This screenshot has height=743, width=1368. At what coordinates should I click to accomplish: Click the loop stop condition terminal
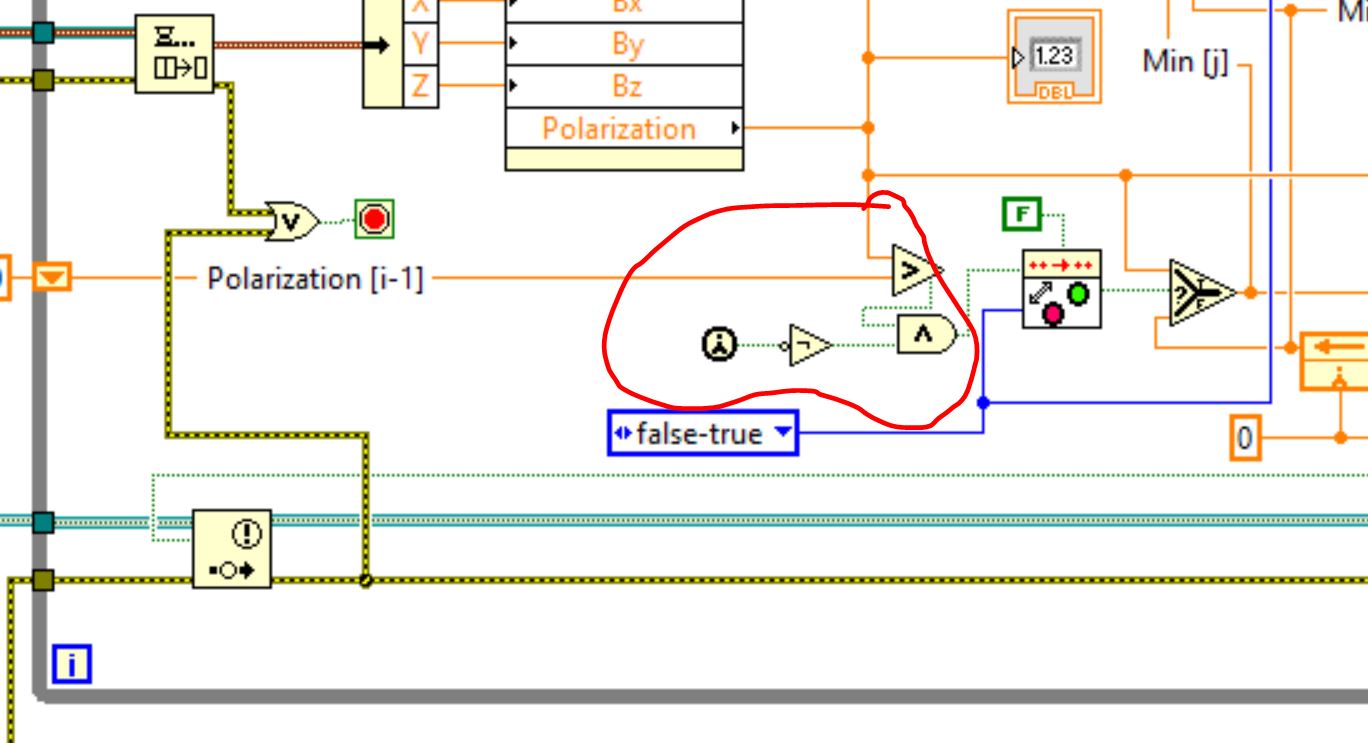(374, 218)
